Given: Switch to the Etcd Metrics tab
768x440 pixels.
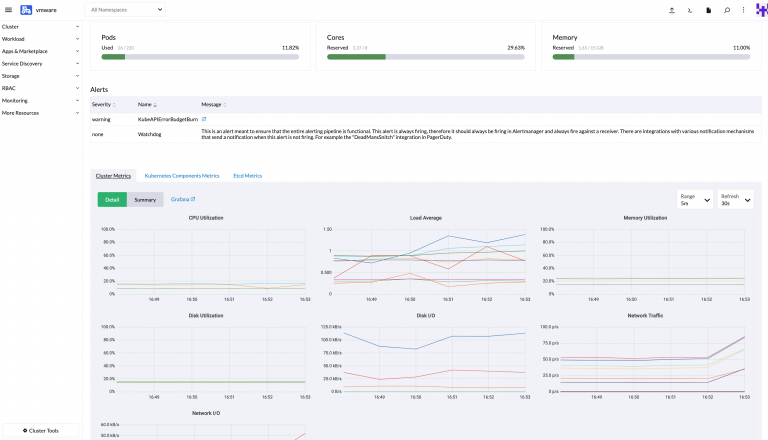Looking at the screenshot, I should (247, 175).
